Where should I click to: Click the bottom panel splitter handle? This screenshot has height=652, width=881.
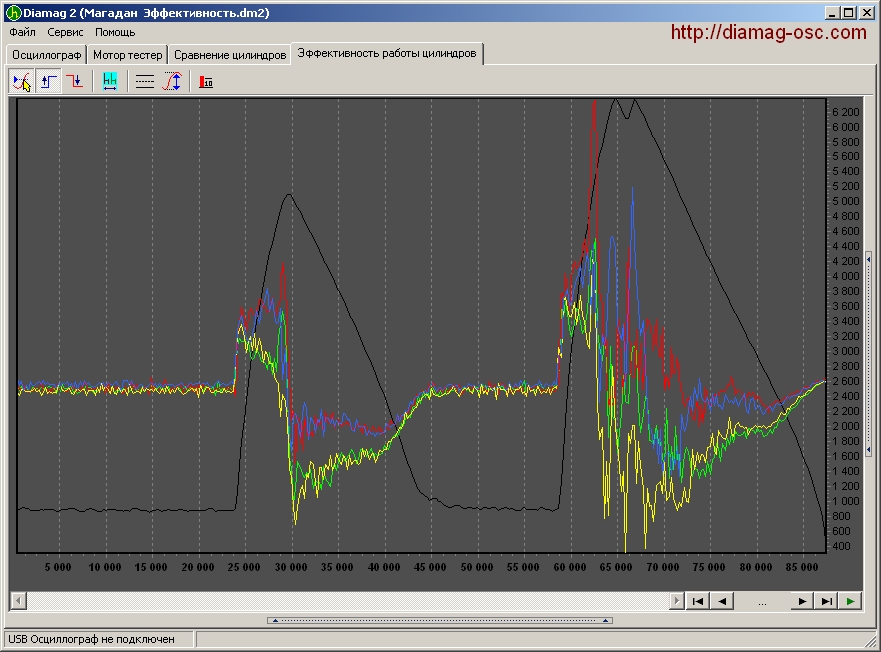[440, 621]
